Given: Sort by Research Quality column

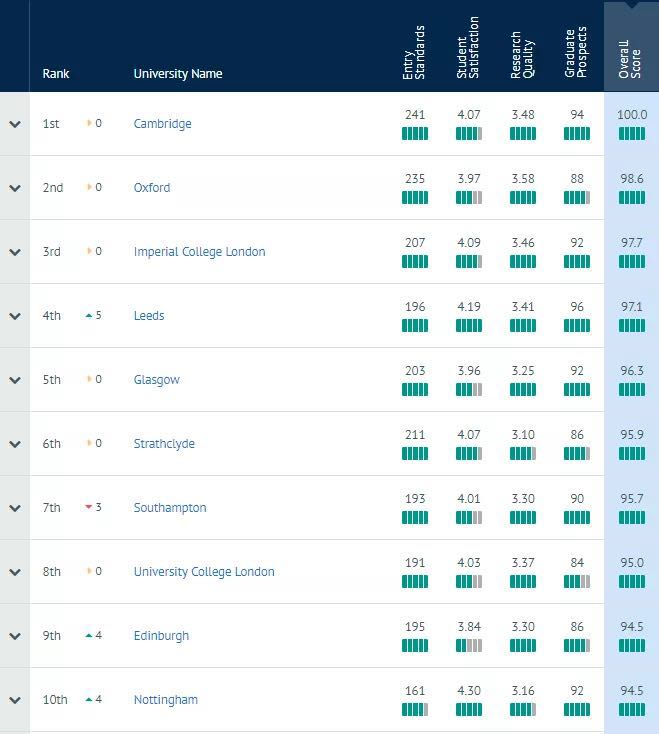Looking at the screenshot, I should tap(522, 55).
